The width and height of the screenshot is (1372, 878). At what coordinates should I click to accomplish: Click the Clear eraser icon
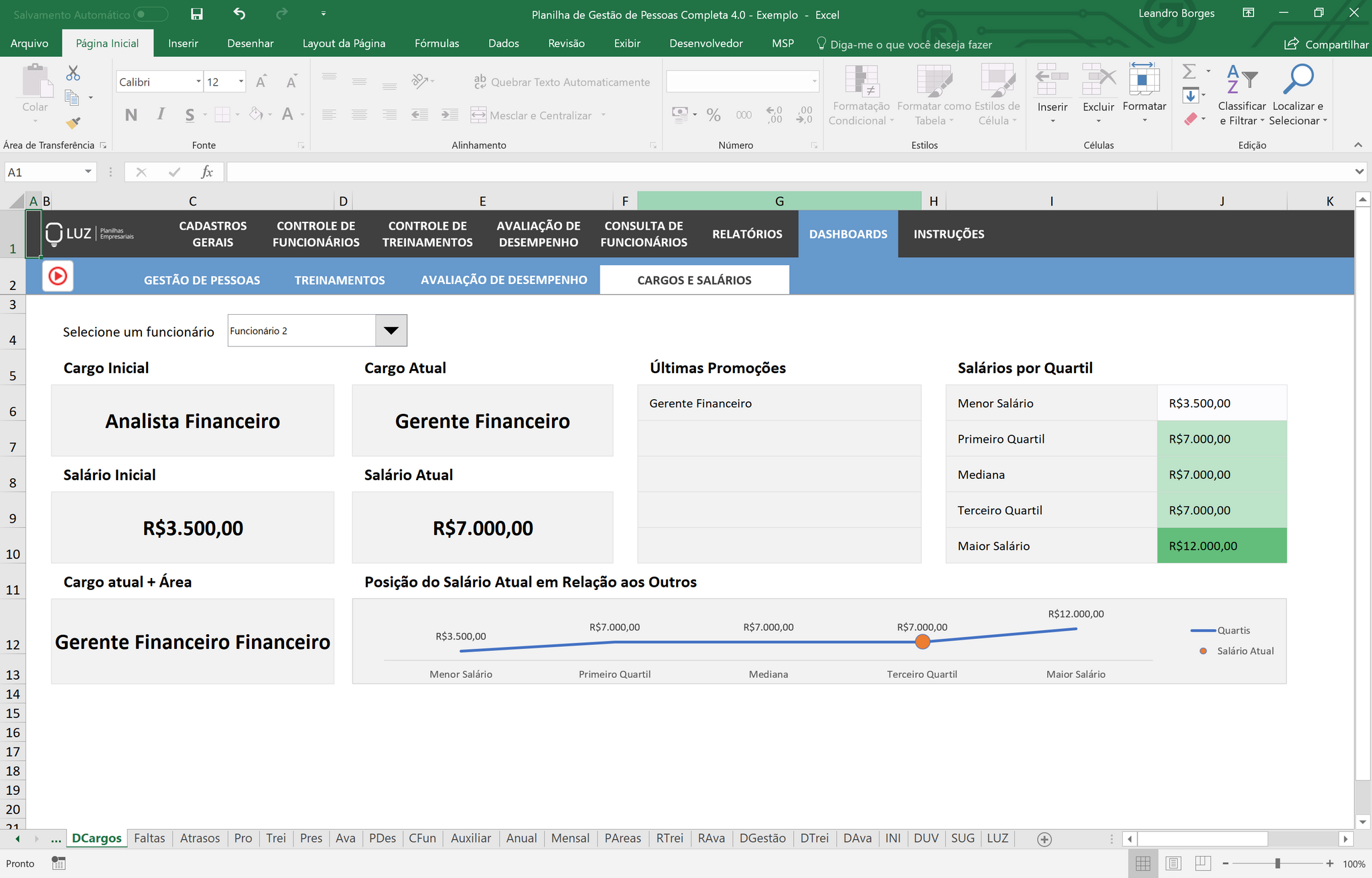point(1190,119)
